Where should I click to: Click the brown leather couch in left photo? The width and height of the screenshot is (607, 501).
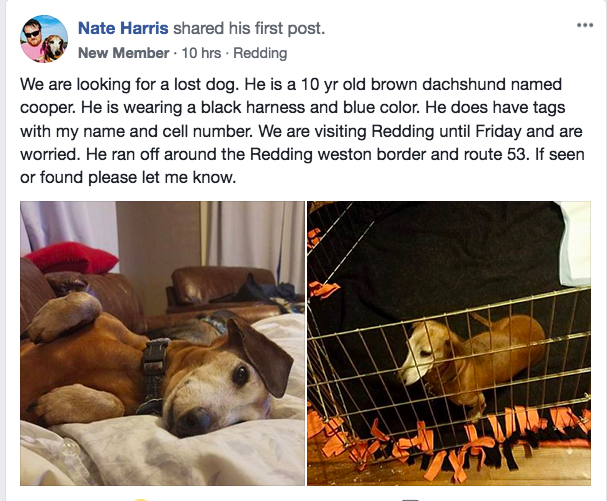coord(221,290)
